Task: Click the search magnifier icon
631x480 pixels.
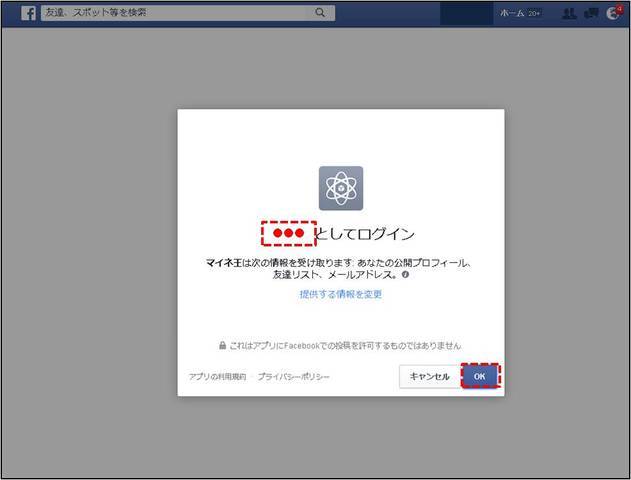Action: click(x=320, y=13)
